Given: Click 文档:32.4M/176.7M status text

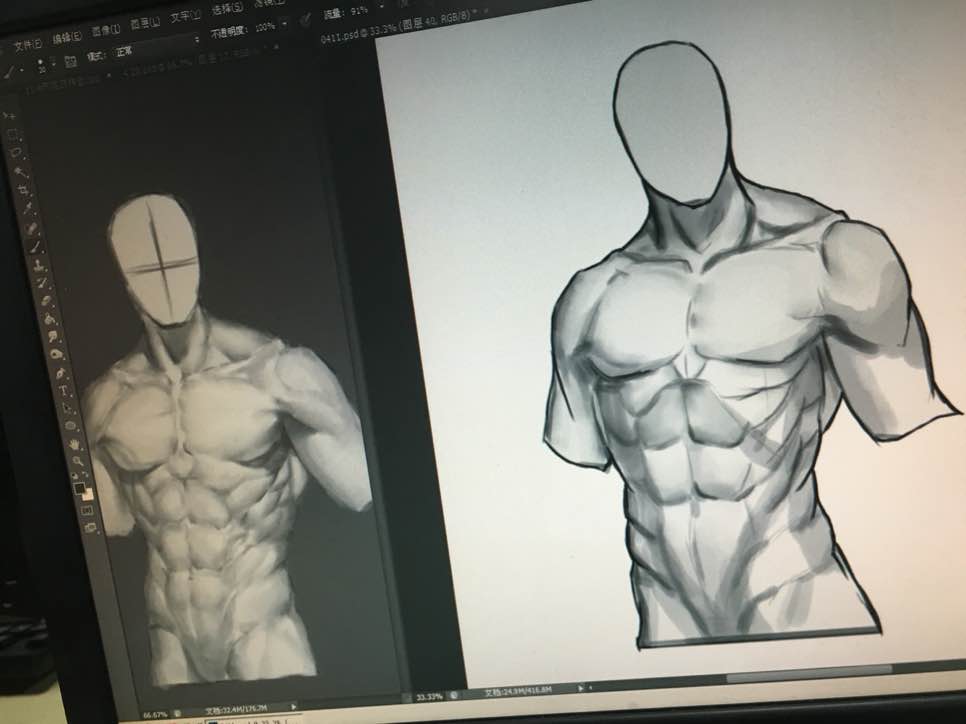Looking at the screenshot, I should (x=237, y=710).
